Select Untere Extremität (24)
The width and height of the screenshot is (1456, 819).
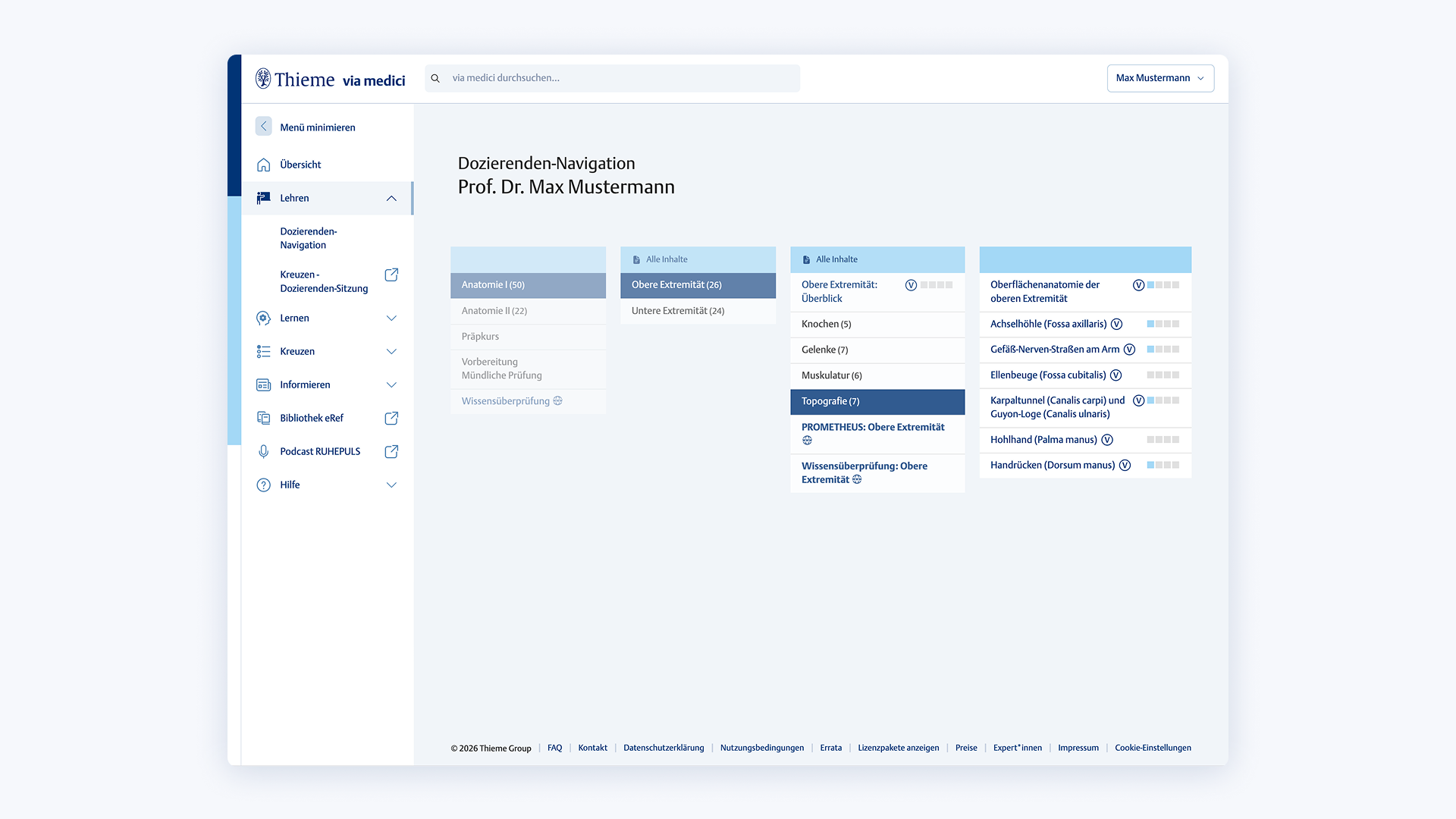pos(698,311)
